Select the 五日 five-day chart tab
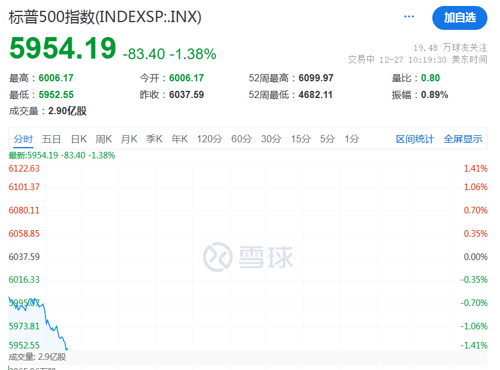 (51, 139)
